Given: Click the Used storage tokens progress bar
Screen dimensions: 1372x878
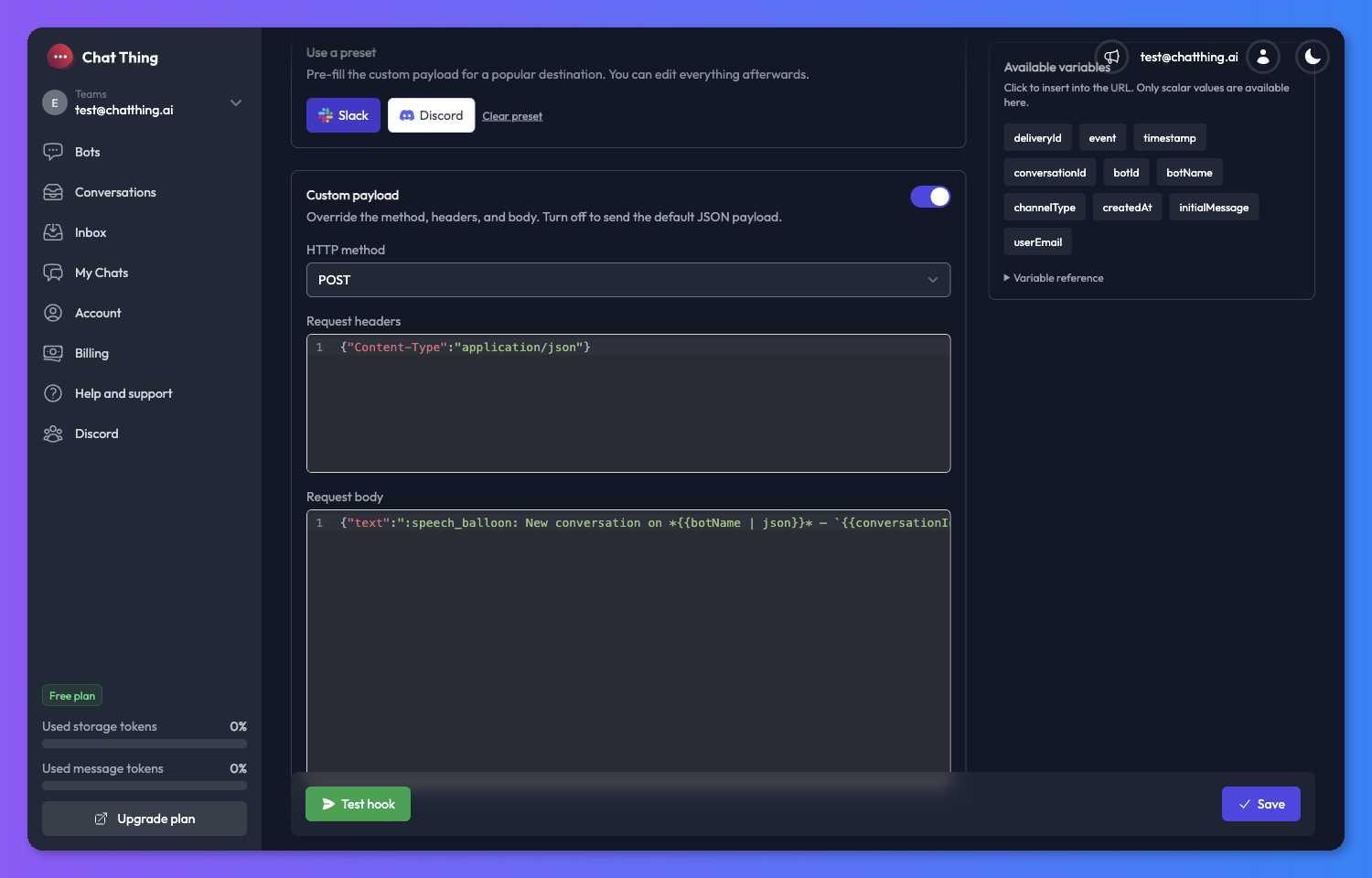Looking at the screenshot, I should 145,744.
